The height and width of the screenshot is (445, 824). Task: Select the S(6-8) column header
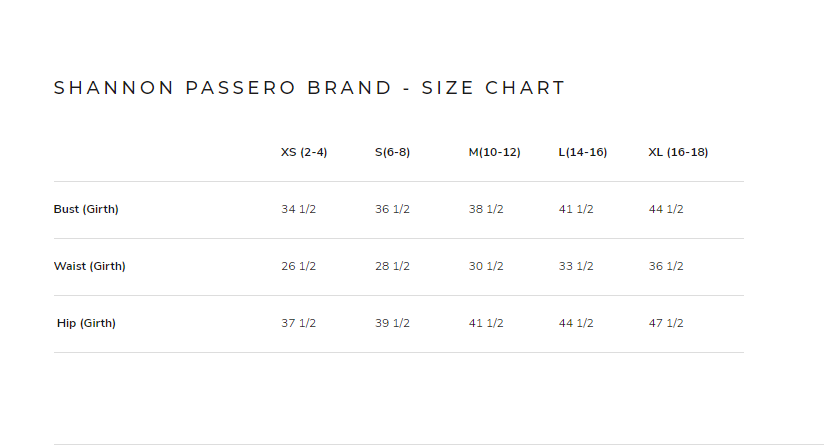click(x=392, y=152)
